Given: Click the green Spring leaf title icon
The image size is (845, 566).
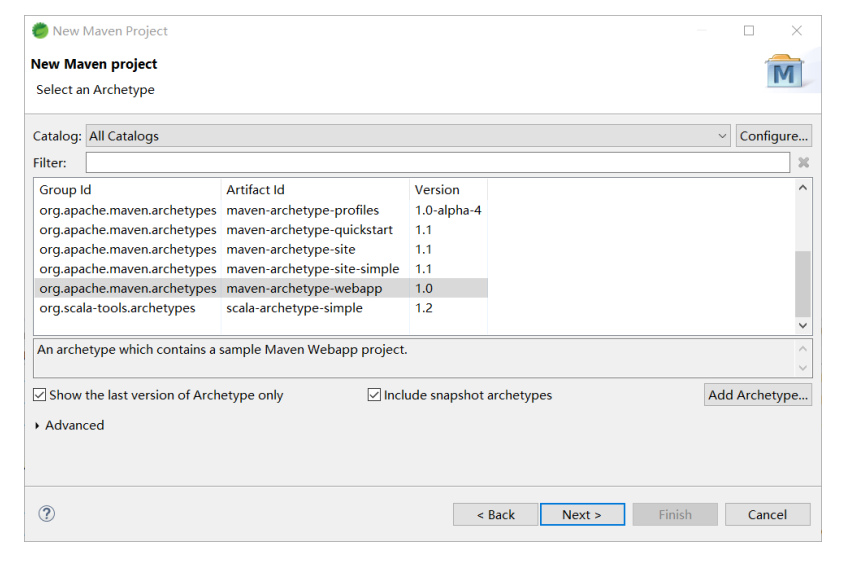Looking at the screenshot, I should 40,31.
